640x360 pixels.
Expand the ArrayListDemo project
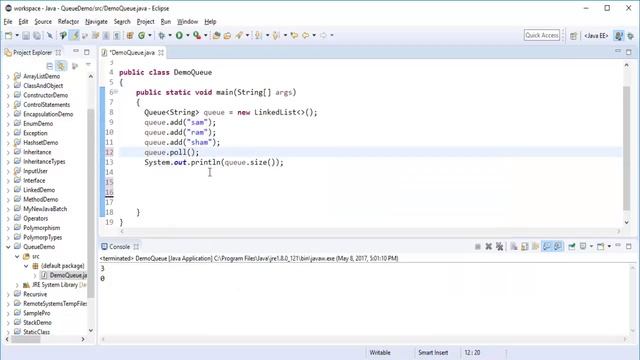[x=8, y=76]
